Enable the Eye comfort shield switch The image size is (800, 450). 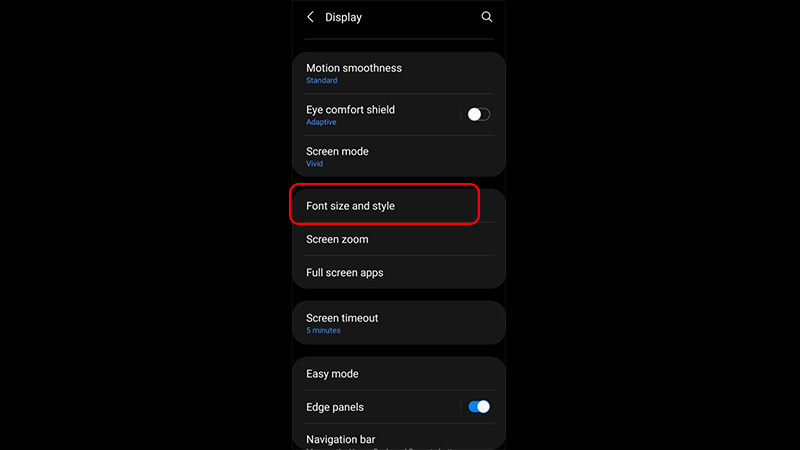click(x=478, y=114)
